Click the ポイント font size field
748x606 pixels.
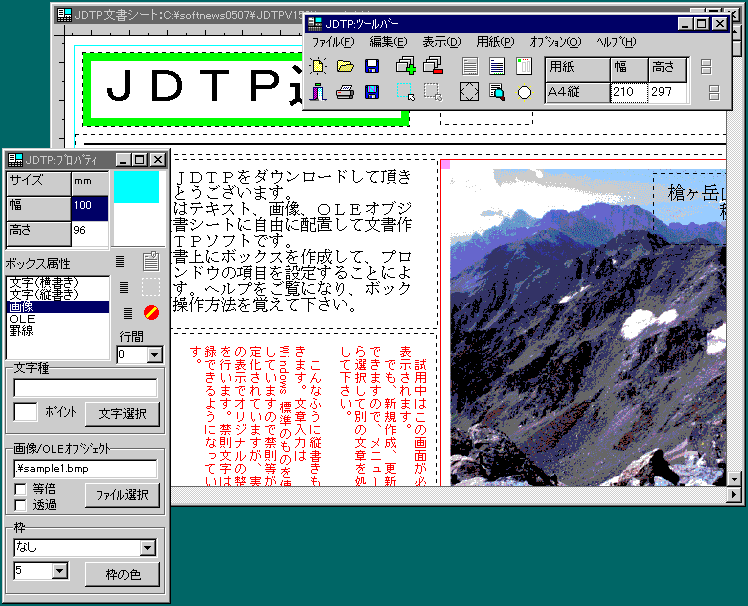(x=25, y=412)
